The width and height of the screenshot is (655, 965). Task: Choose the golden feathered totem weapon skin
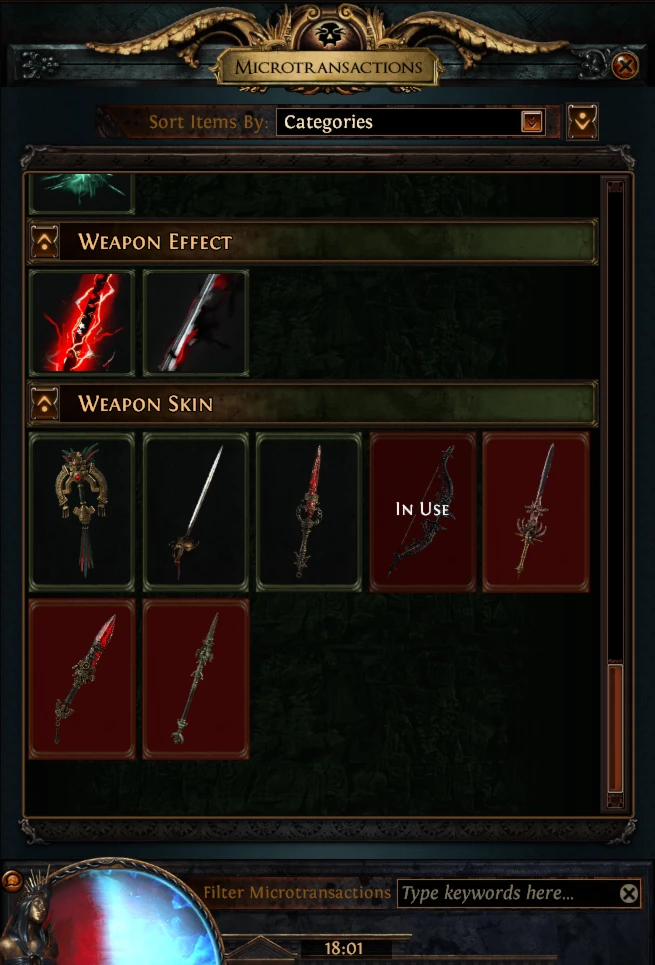point(82,512)
